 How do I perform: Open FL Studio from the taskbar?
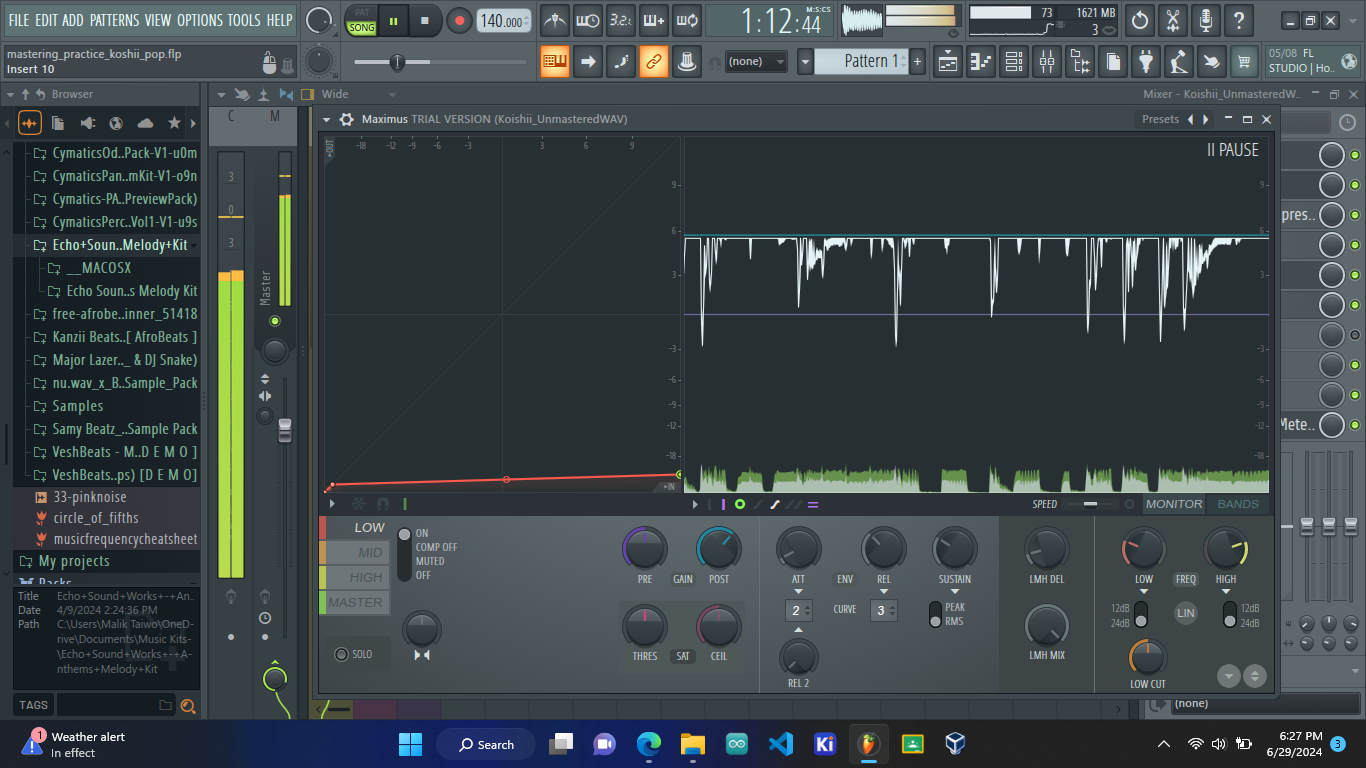tap(869, 744)
